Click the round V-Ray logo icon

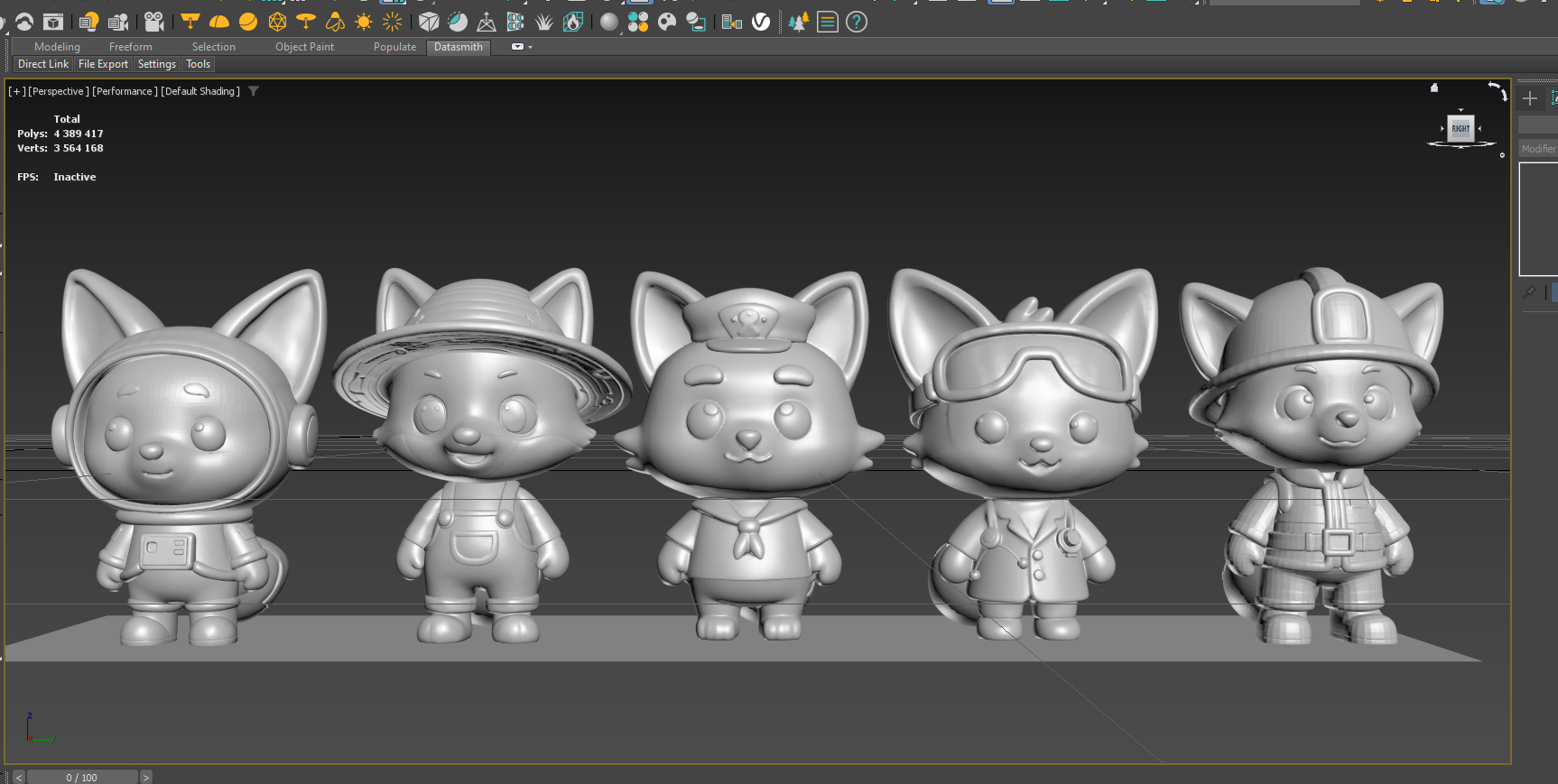(x=761, y=22)
